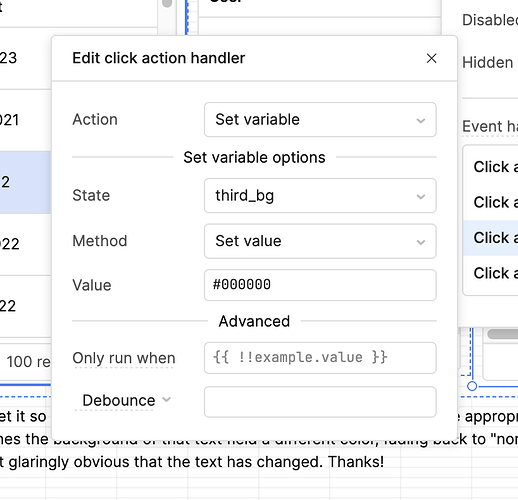Screen dimensions: 518x500
Task: Click the Disabled property label
Action: point(490,20)
